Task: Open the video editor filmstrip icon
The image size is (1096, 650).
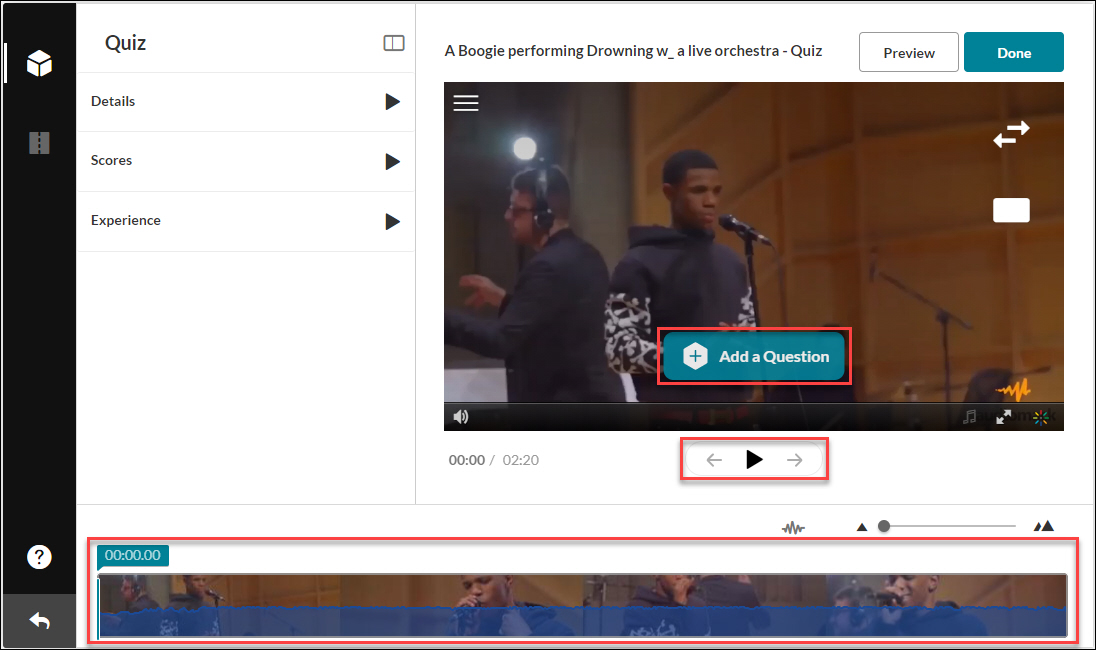Action: 39,143
